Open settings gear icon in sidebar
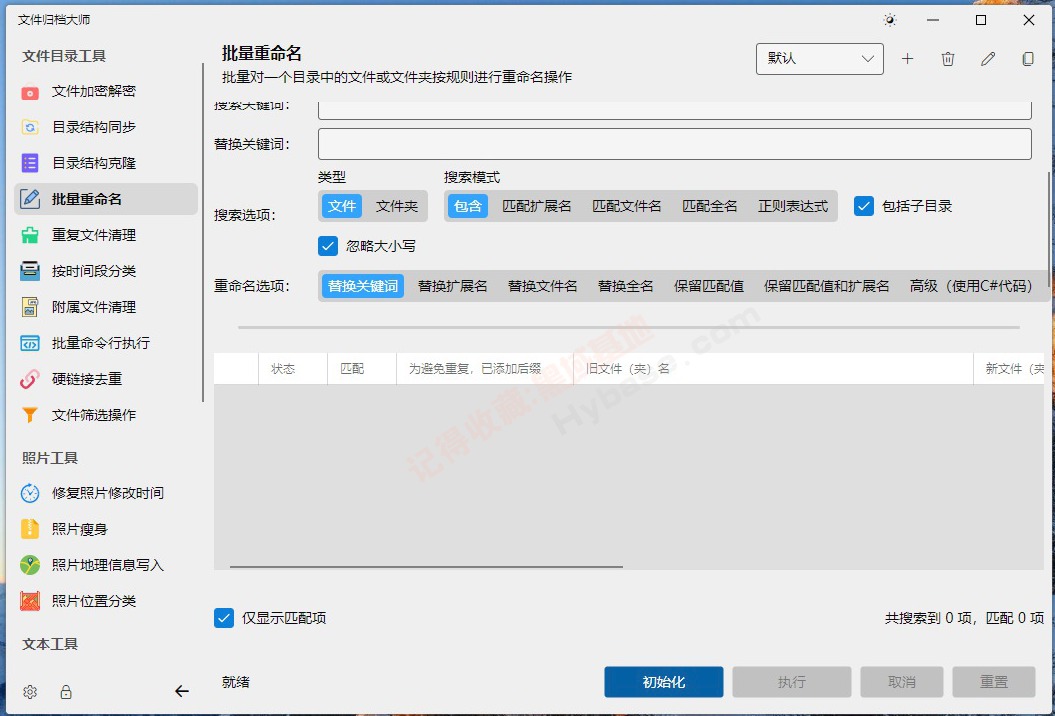Viewport: 1055px width, 716px height. [30, 692]
